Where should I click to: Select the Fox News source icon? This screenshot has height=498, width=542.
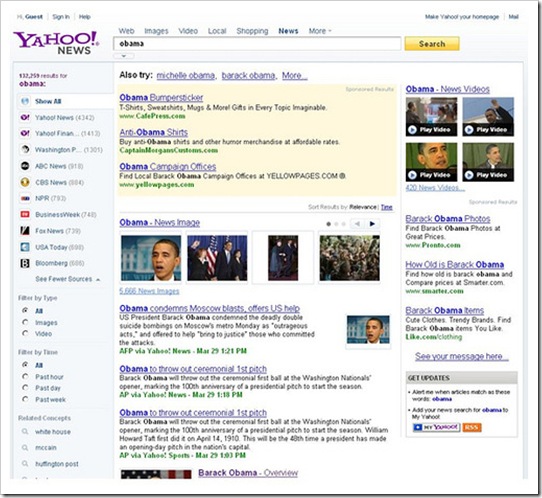point(25,231)
